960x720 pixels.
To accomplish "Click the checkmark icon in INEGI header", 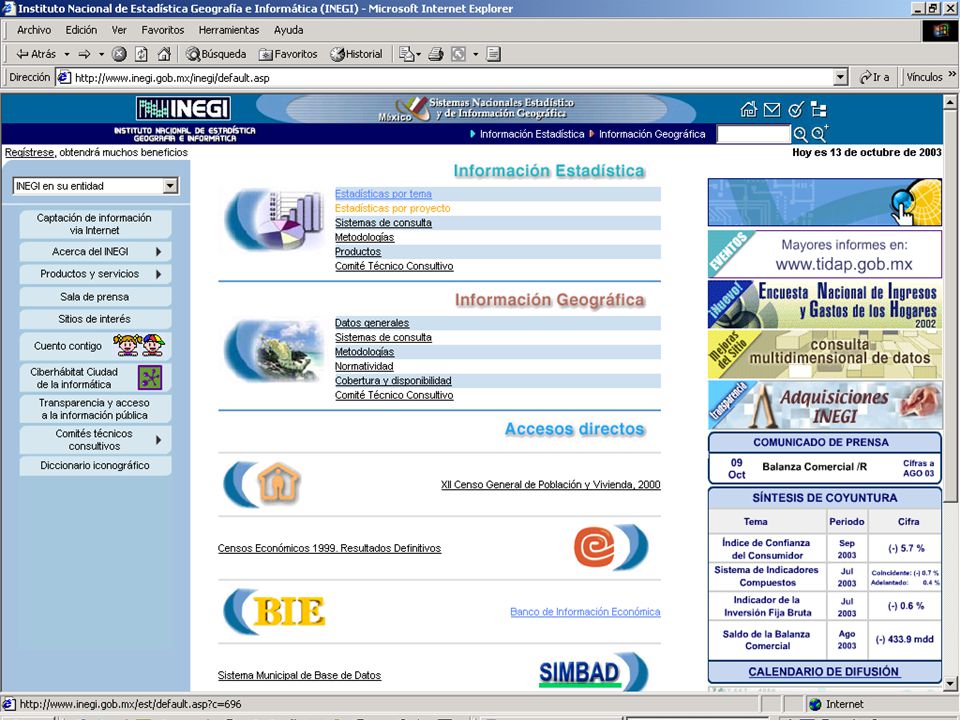I will 795,110.
